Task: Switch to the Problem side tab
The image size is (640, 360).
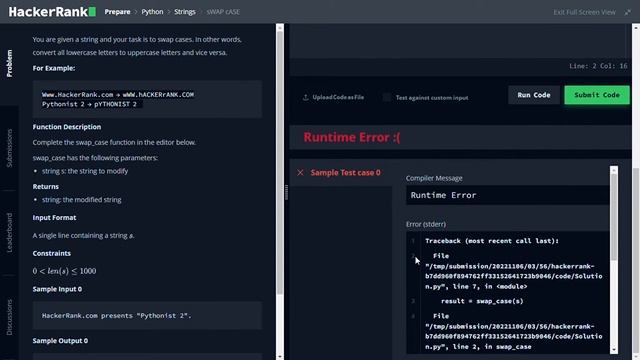Action: pyautogui.click(x=9, y=63)
